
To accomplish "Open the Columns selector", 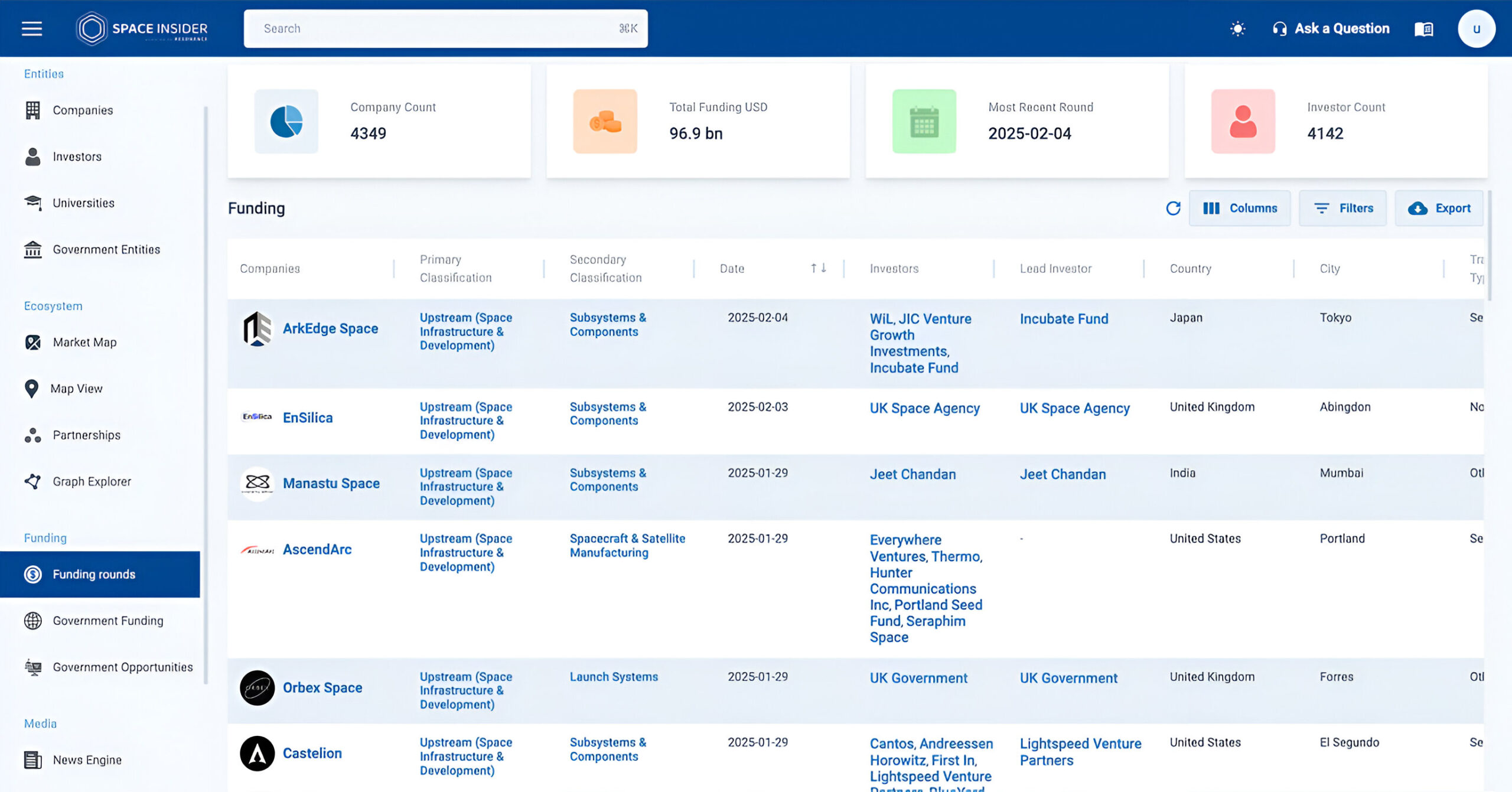I will point(1239,208).
